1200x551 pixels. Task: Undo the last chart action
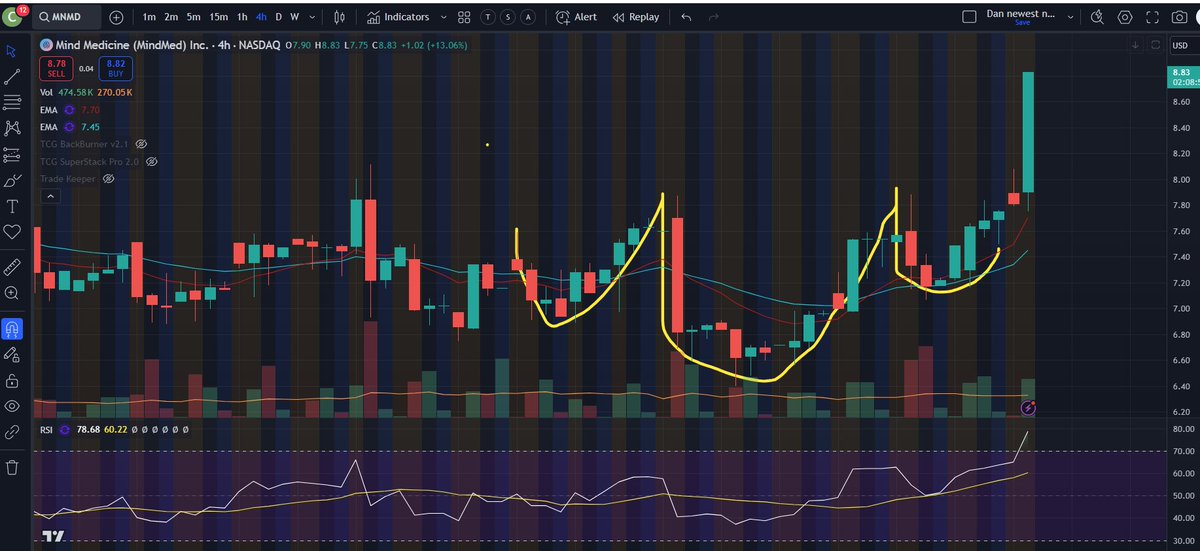(686, 17)
